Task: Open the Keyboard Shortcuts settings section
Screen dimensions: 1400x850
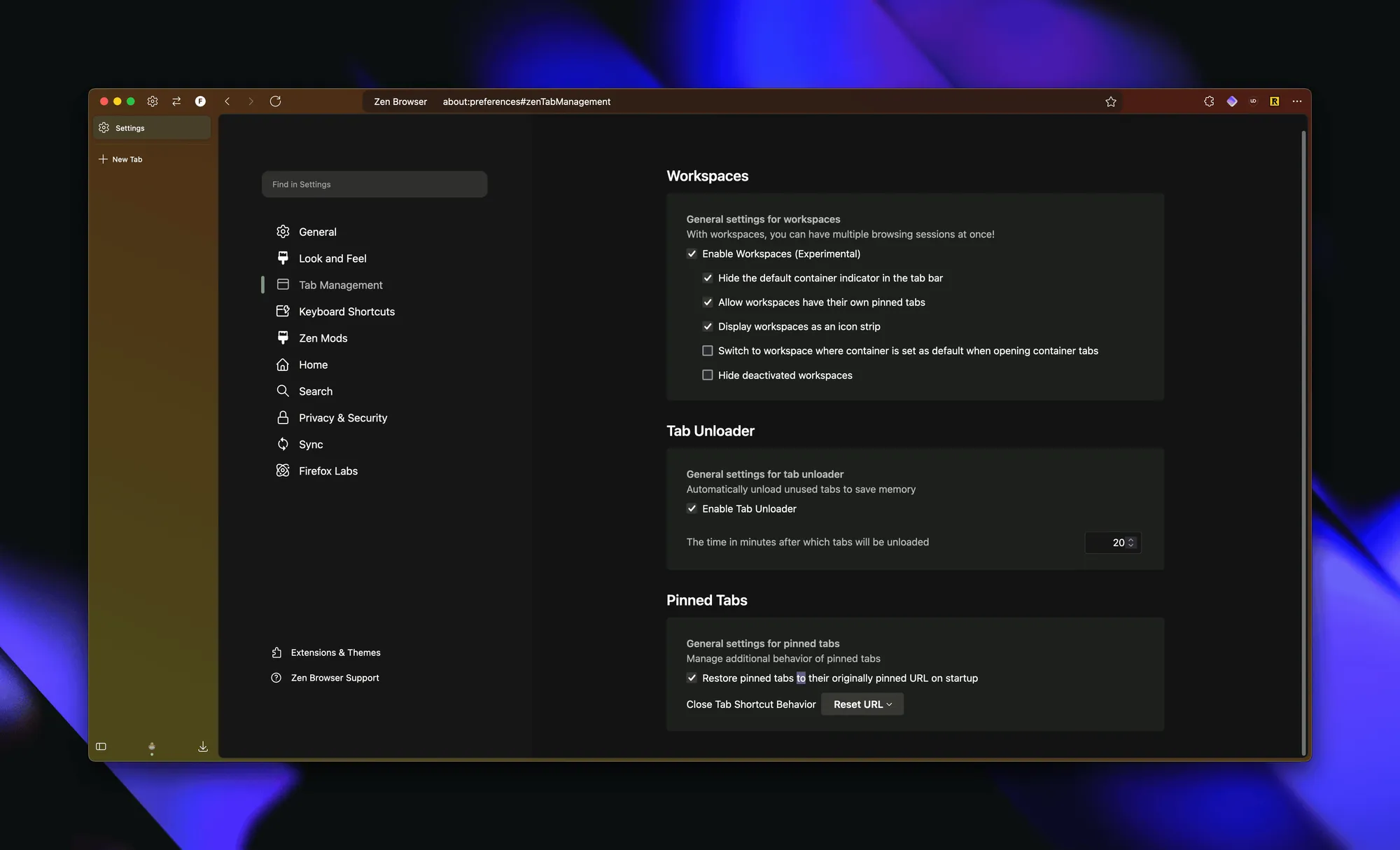Action: [346, 312]
